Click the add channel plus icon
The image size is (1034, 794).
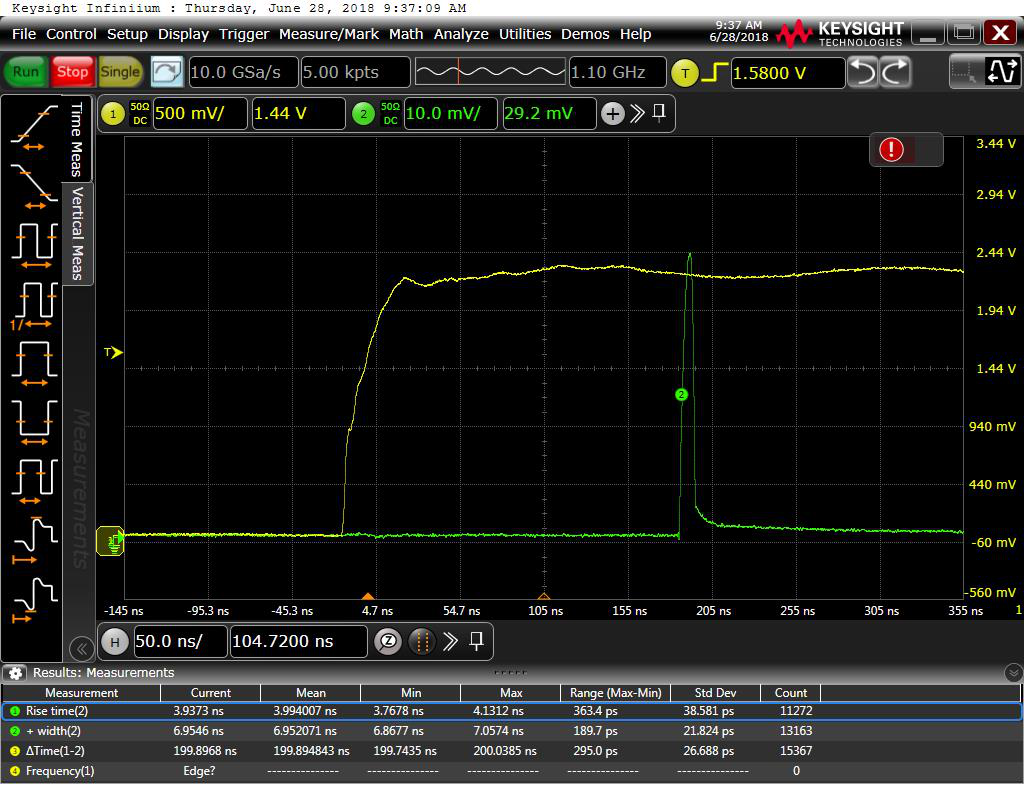pos(612,114)
